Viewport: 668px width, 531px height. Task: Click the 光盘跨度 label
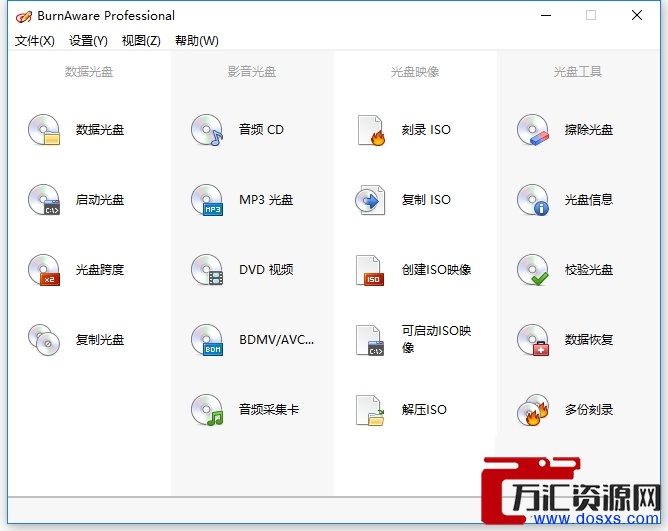[100, 269]
